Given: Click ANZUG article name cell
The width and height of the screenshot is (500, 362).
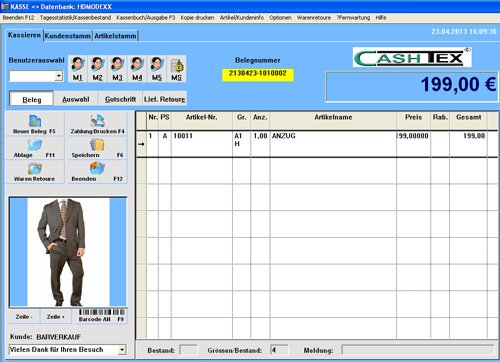Looking at the screenshot, I should coord(333,144).
